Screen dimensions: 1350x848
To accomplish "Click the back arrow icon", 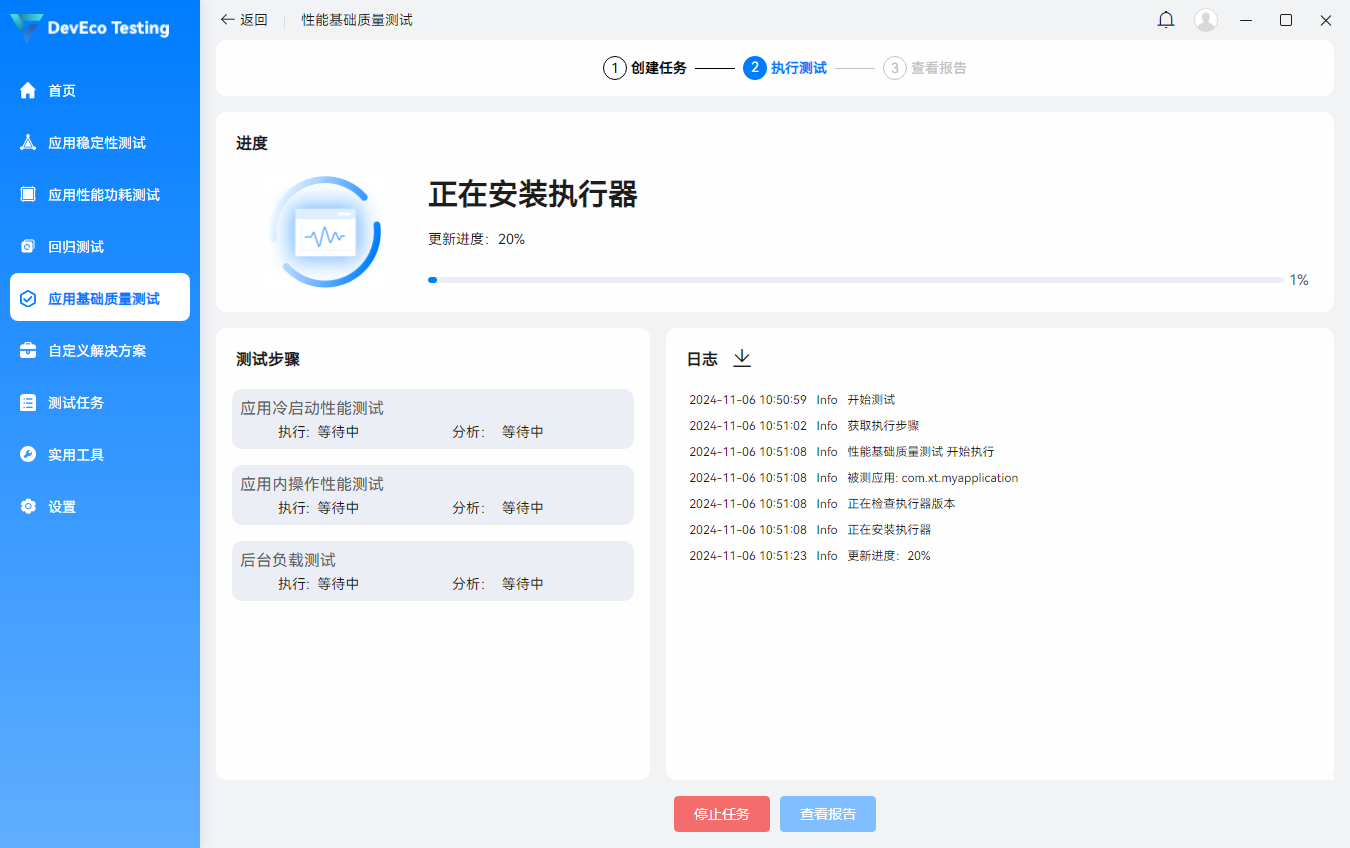I will pyautogui.click(x=228, y=20).
